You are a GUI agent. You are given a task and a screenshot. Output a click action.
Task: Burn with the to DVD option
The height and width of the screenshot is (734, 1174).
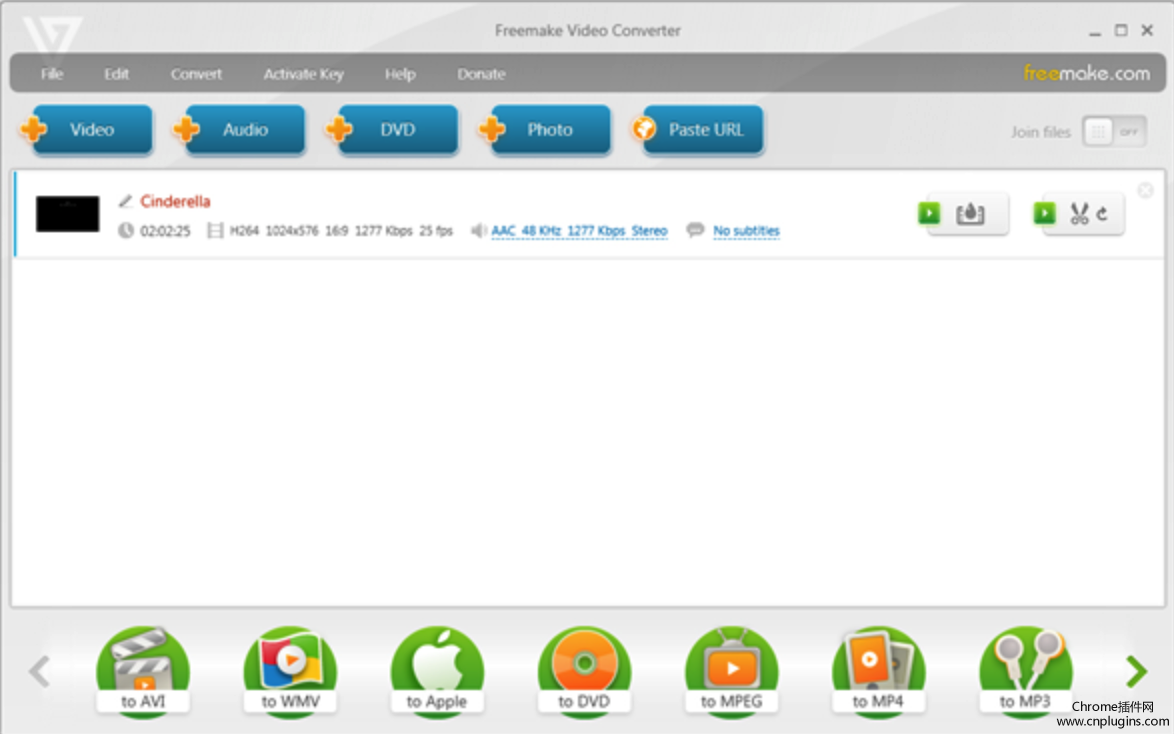584,672
